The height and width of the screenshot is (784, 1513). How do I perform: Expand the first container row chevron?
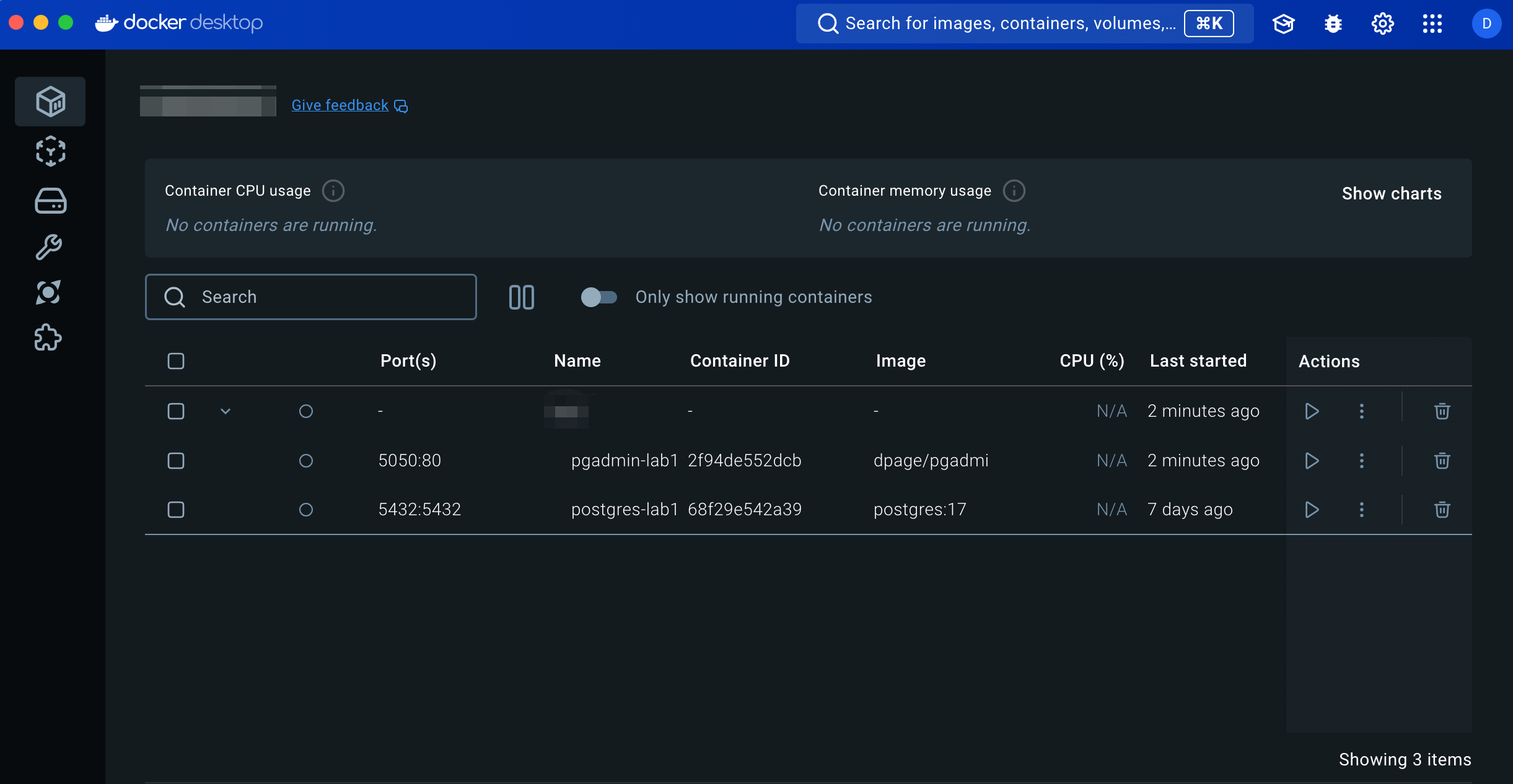pyautogui.click(x=224, y=411)
